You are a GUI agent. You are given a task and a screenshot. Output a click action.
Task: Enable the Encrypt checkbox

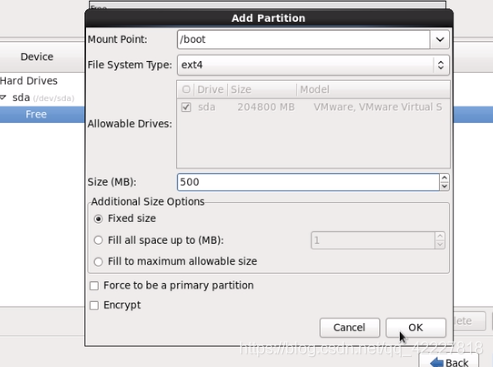pyautogui.click(x=94, y=305)
